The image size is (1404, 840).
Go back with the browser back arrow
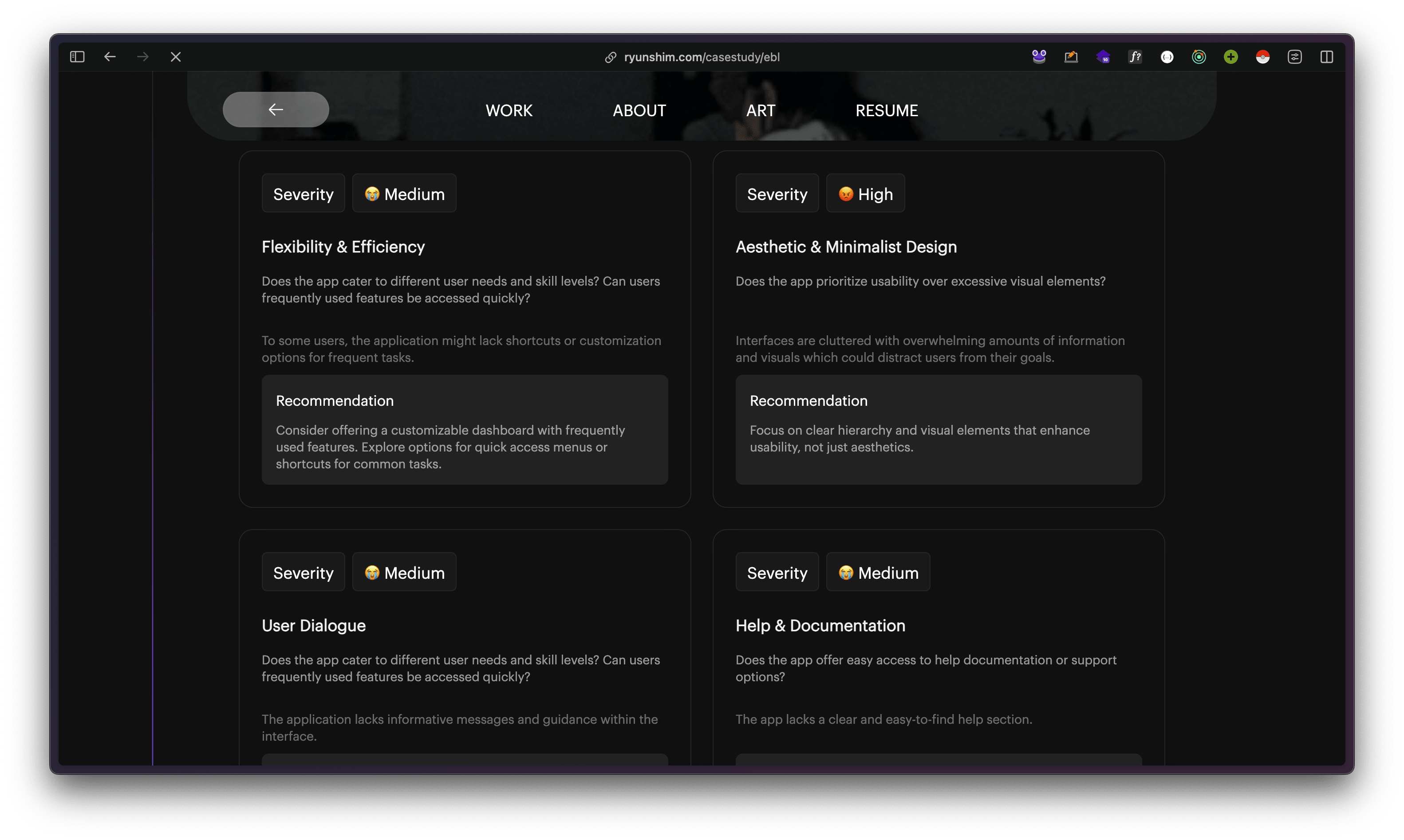coord(110,57)
